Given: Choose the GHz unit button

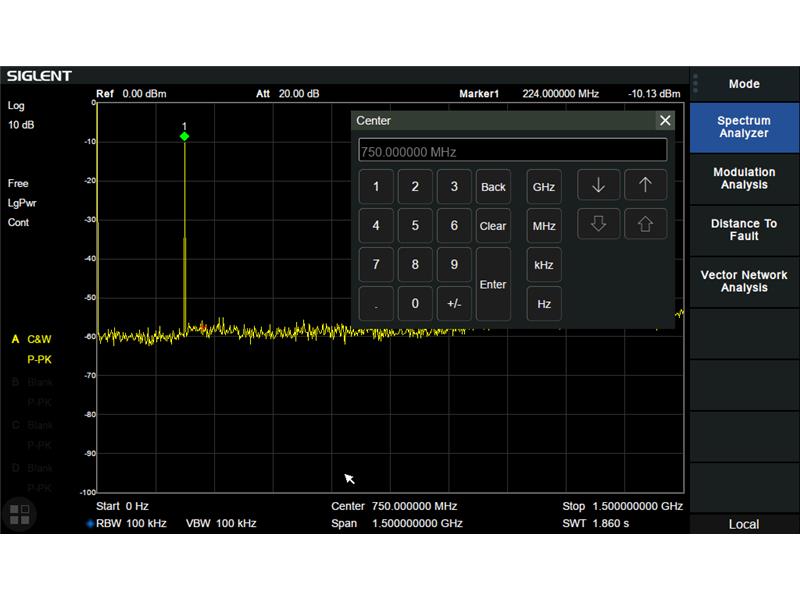Looking at the screenshot, I should click(544, 187).
